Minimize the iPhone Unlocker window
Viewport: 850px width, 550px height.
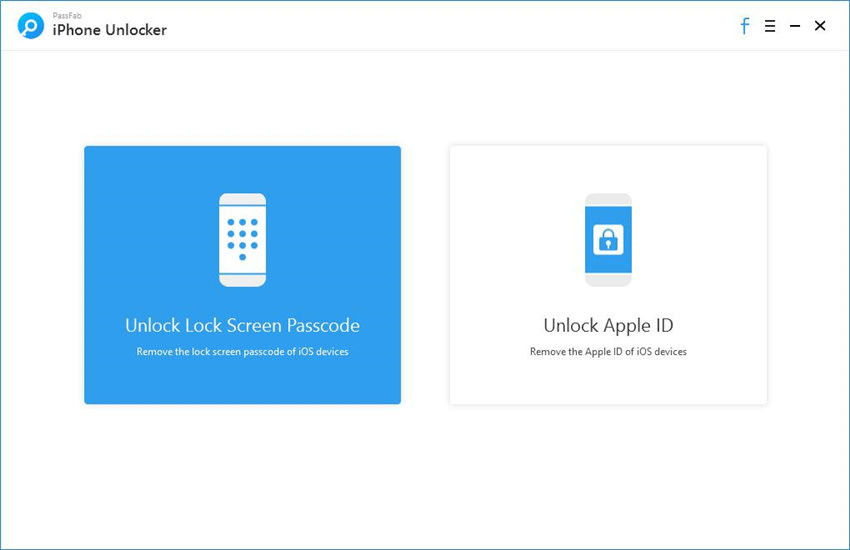(x=795, y=26)
